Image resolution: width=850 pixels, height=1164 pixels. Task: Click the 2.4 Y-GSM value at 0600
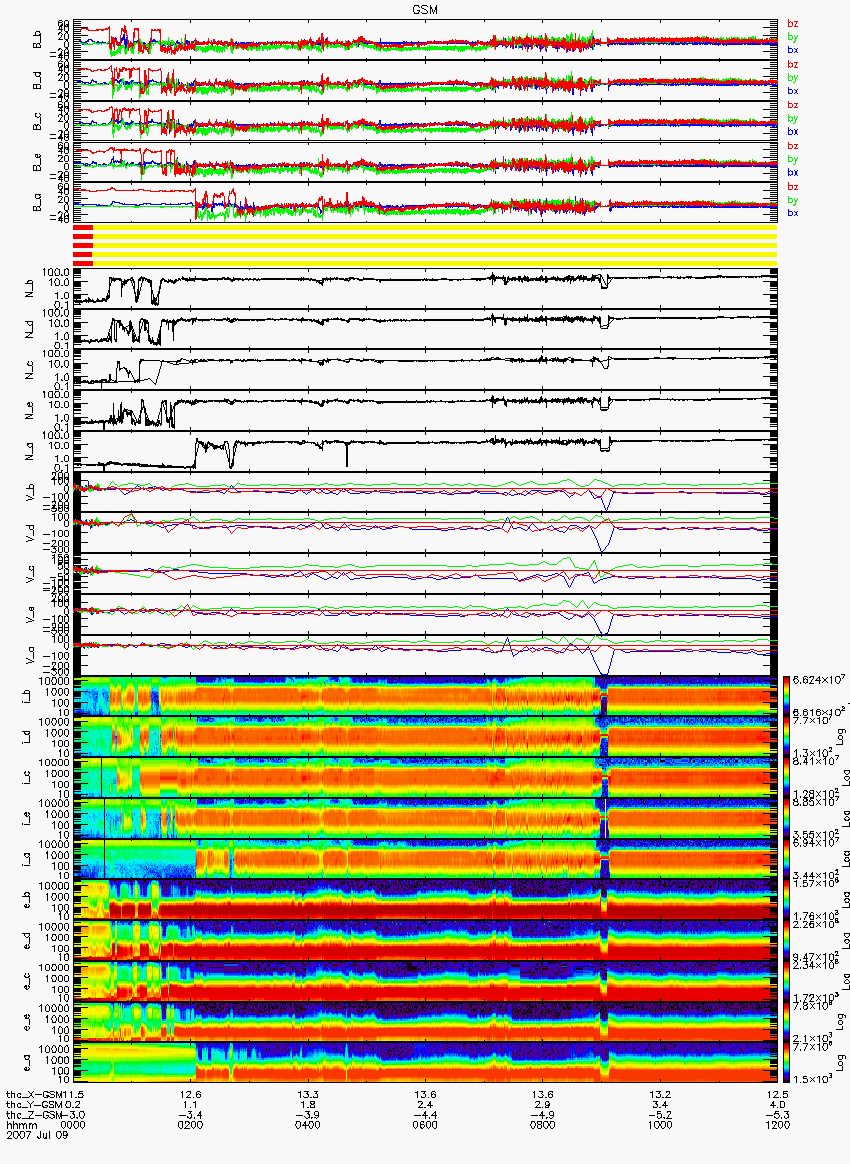[425, 1105]
